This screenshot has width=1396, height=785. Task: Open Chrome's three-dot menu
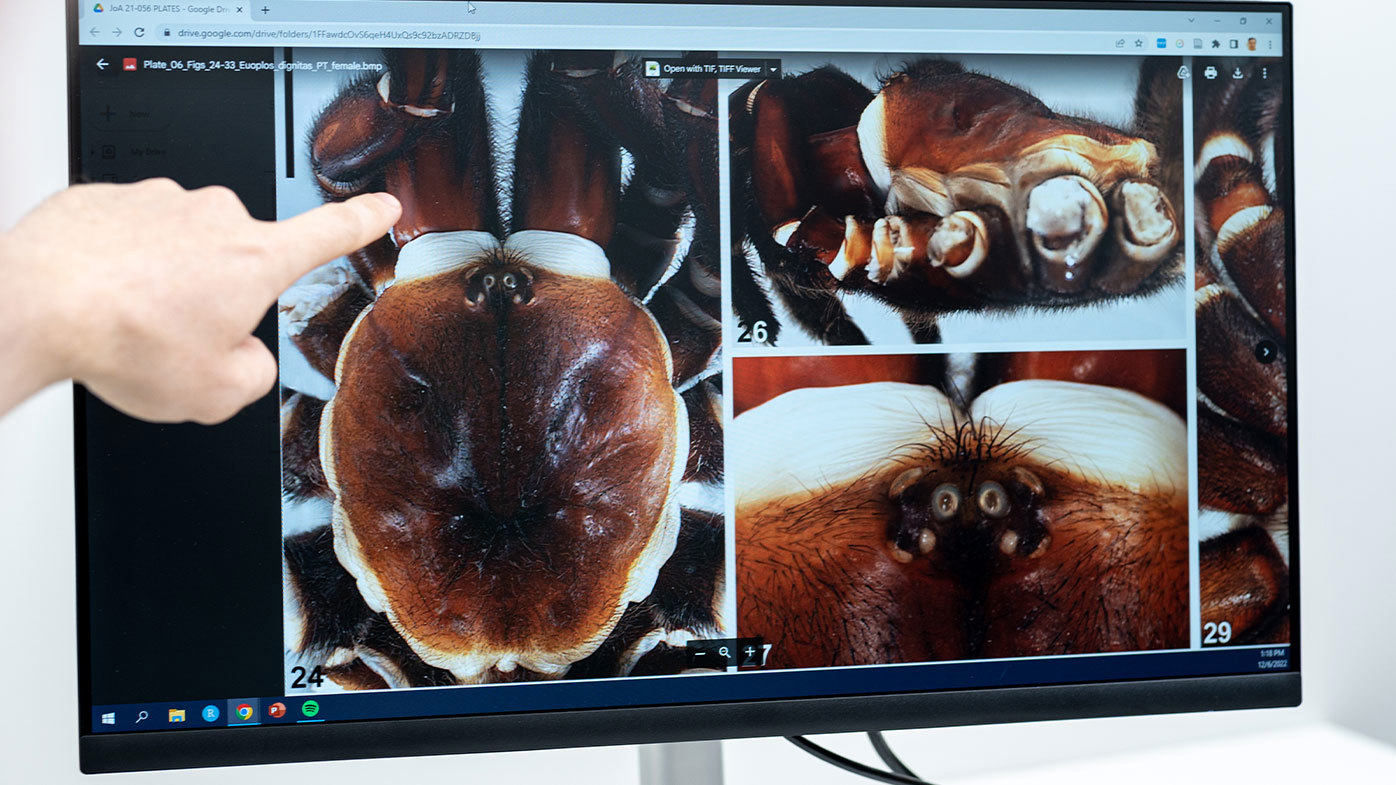coord(1270,45)
